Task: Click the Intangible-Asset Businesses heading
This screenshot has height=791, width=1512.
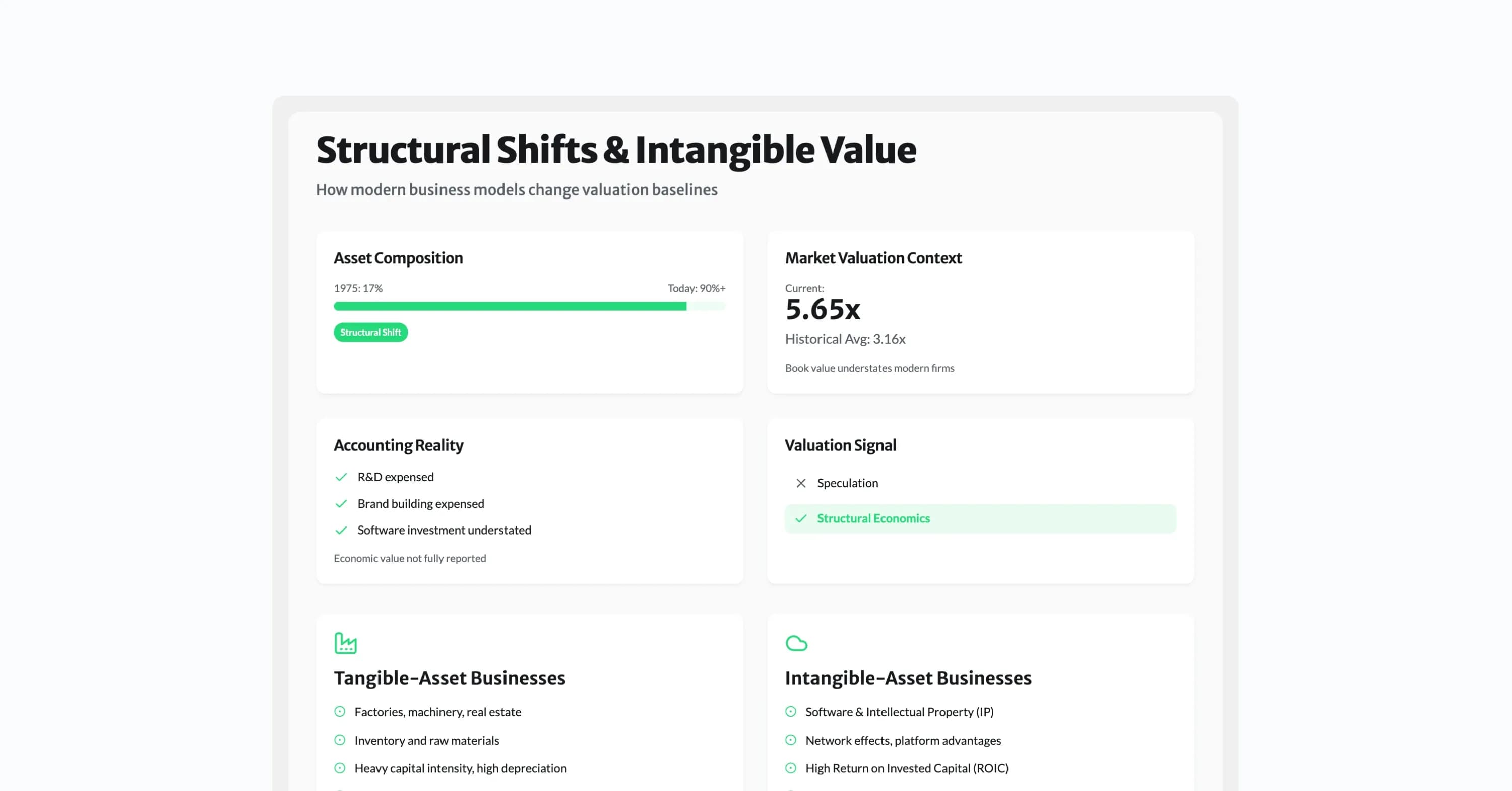Action: pos(908,678)
